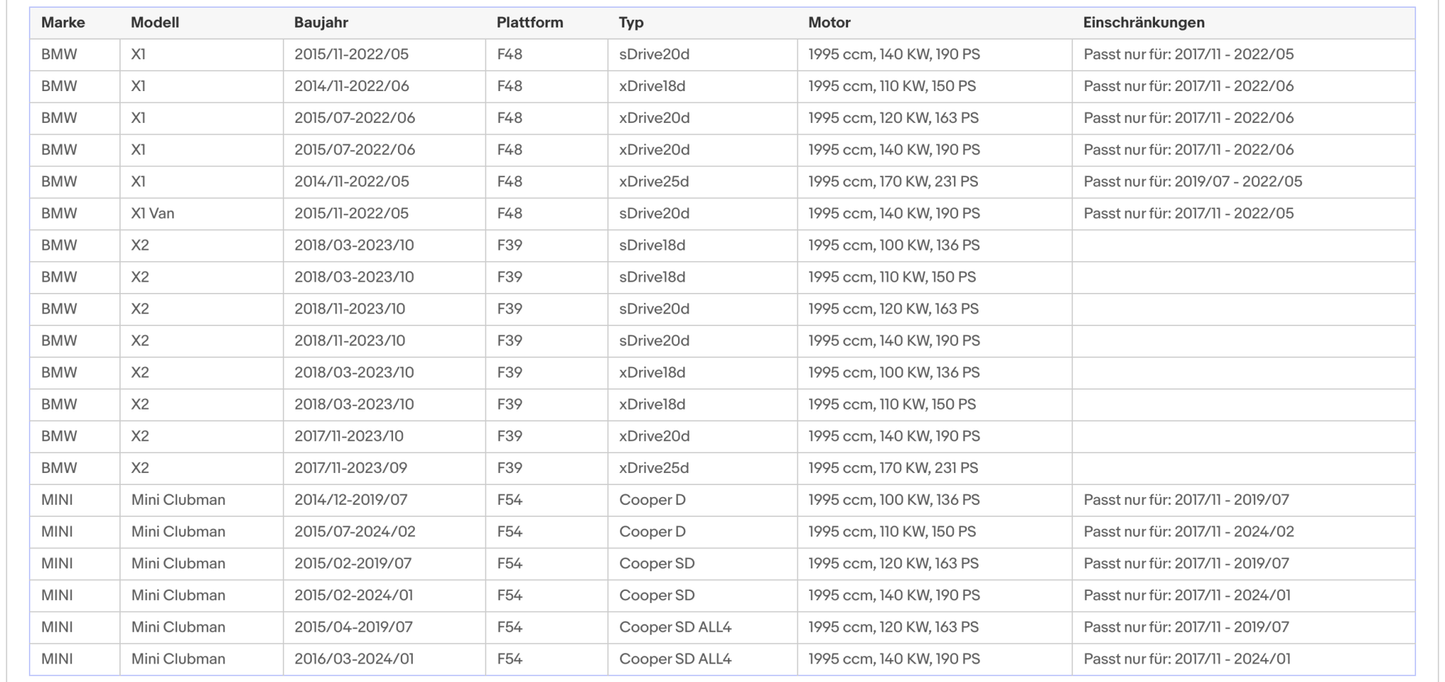The image size is (1445, 682).
Task: Select the Typ column header
Action: (x=631, y=22)
